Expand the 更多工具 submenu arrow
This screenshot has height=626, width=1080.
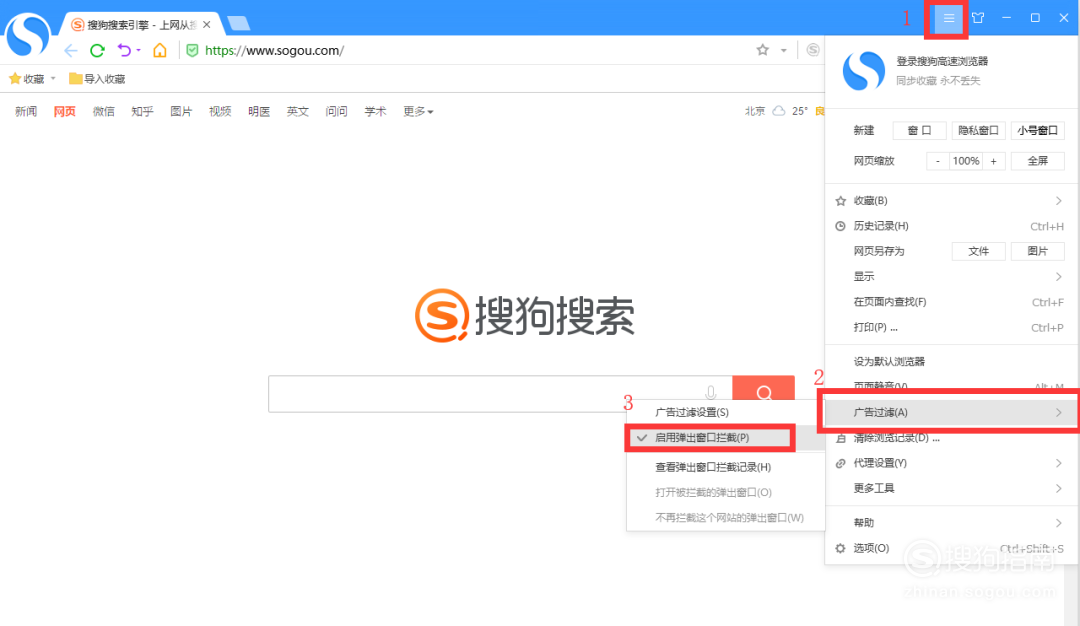coord(1059,488)
